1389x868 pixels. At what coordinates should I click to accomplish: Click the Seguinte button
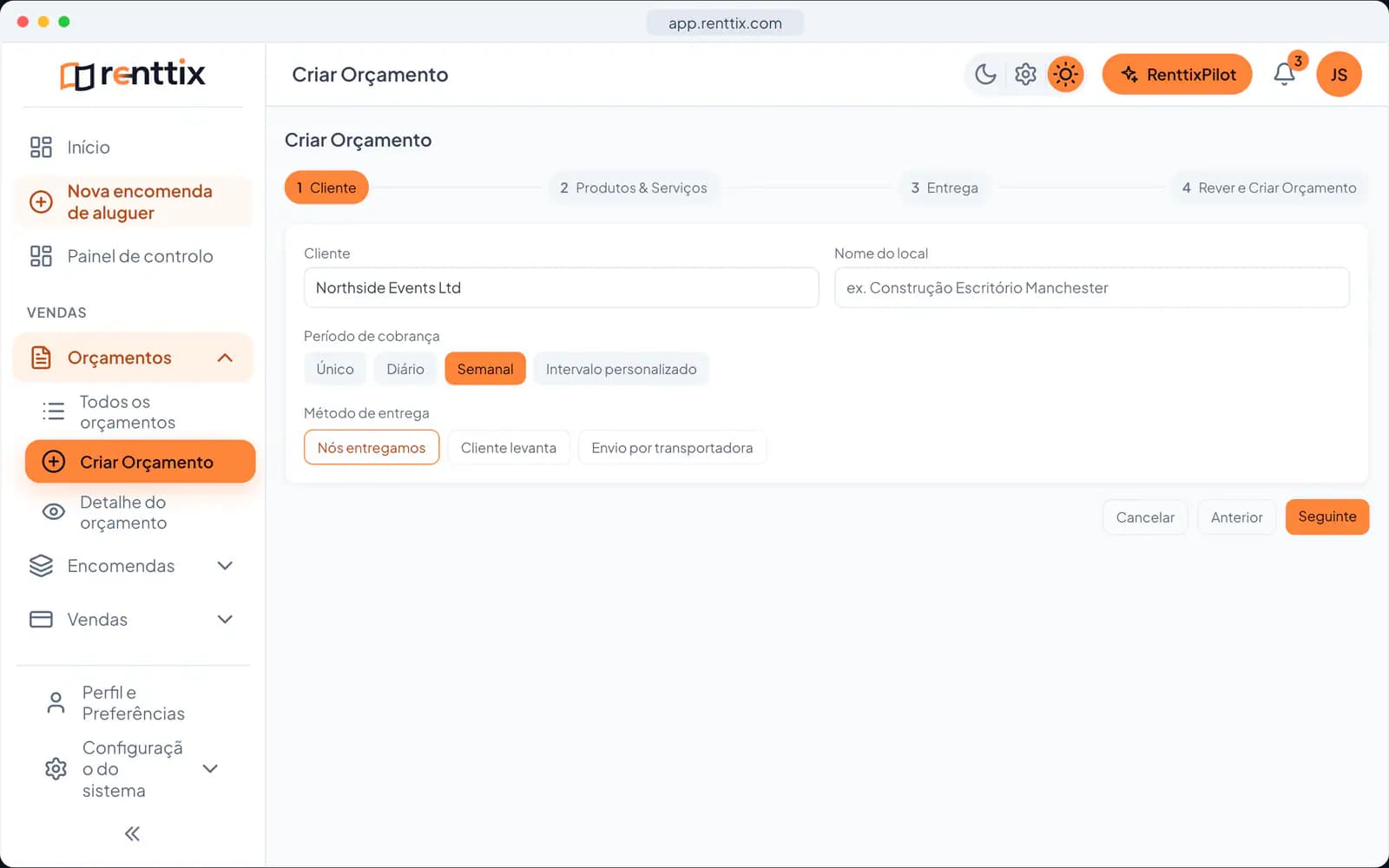[x=1327, y=516]
